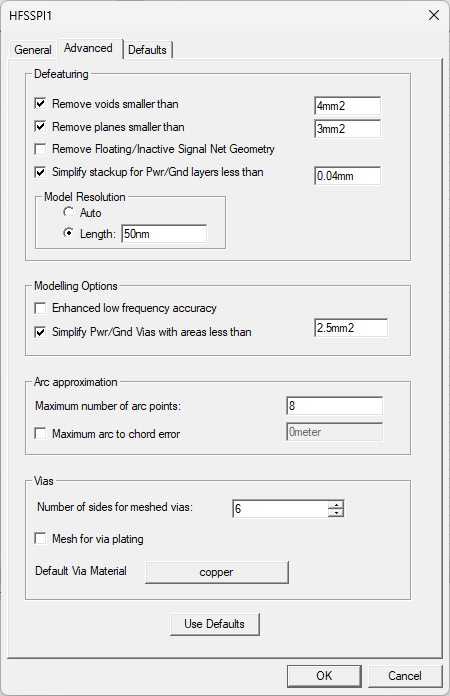Select the Length model resolution radio
The image size is (450, 696).
[x=68, y=233]
